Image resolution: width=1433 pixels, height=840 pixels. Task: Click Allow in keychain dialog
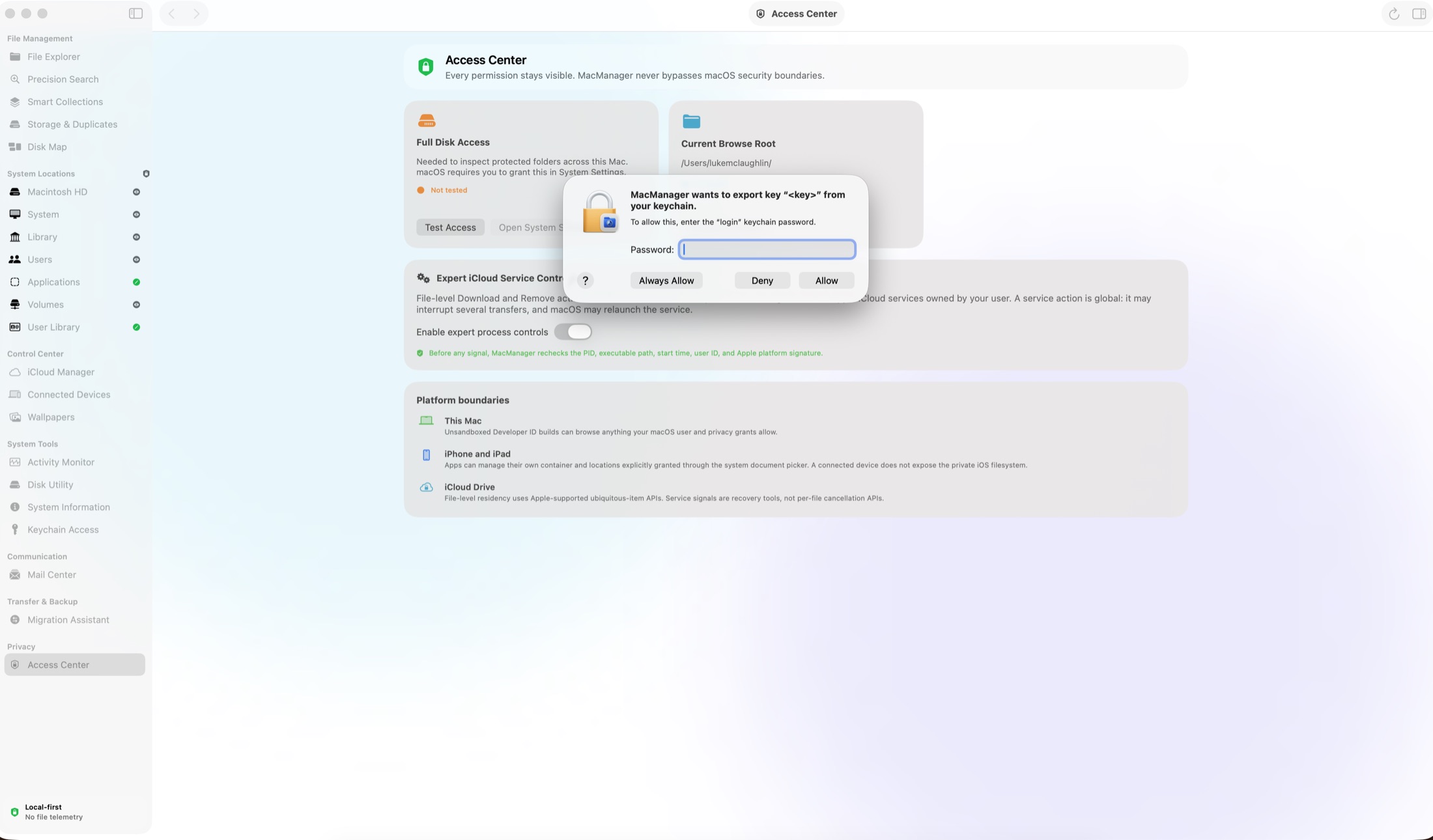point(827,281)
